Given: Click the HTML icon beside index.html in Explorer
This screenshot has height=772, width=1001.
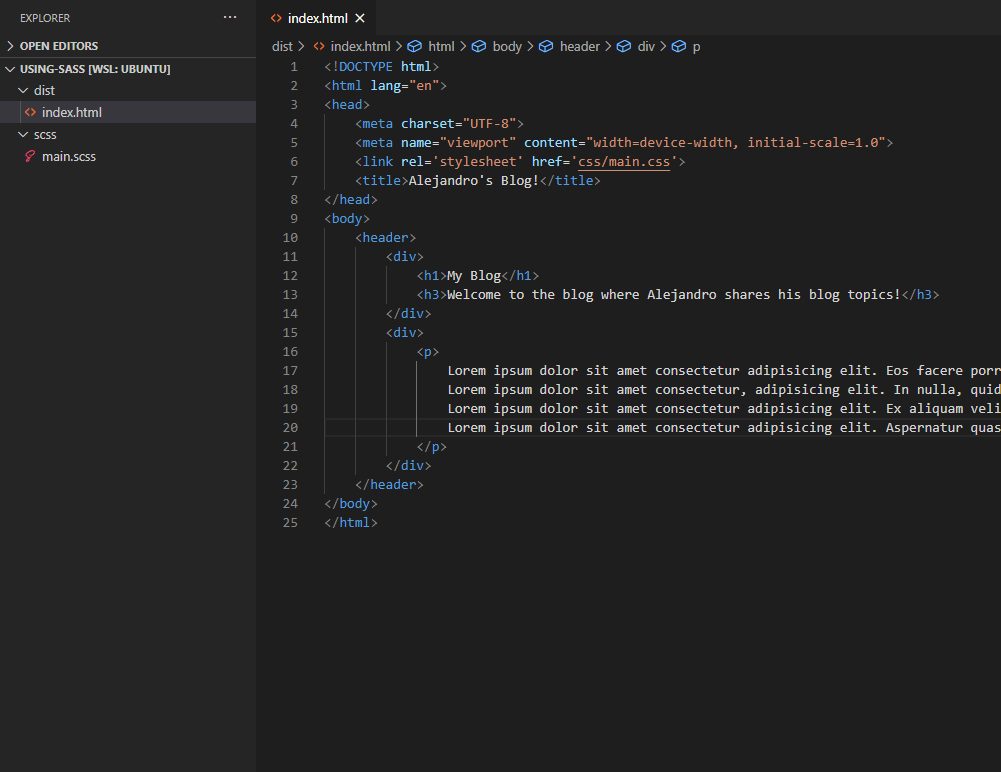Looking at the screenshot, I should tap(30, 112).
